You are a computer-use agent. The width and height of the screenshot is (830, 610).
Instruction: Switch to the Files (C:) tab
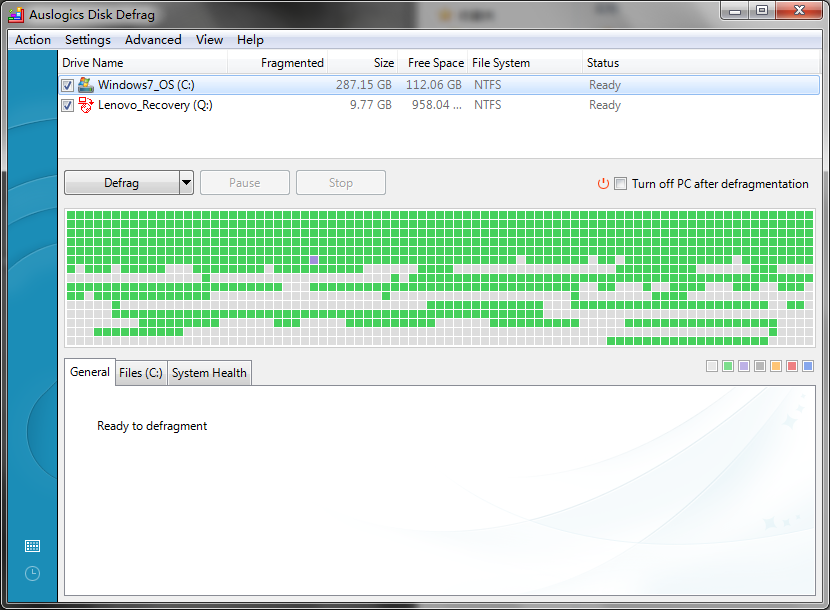tap(141, 373)
